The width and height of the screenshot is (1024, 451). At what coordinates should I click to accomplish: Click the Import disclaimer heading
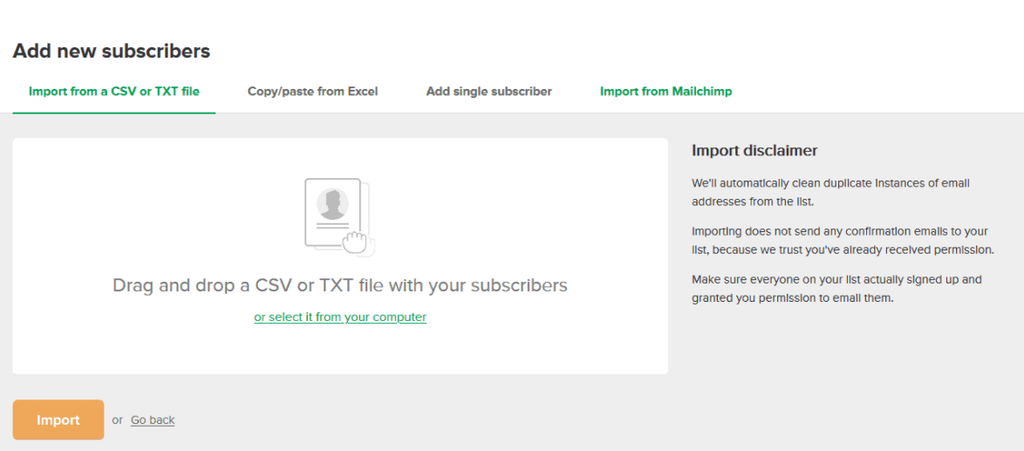point(754,151)
